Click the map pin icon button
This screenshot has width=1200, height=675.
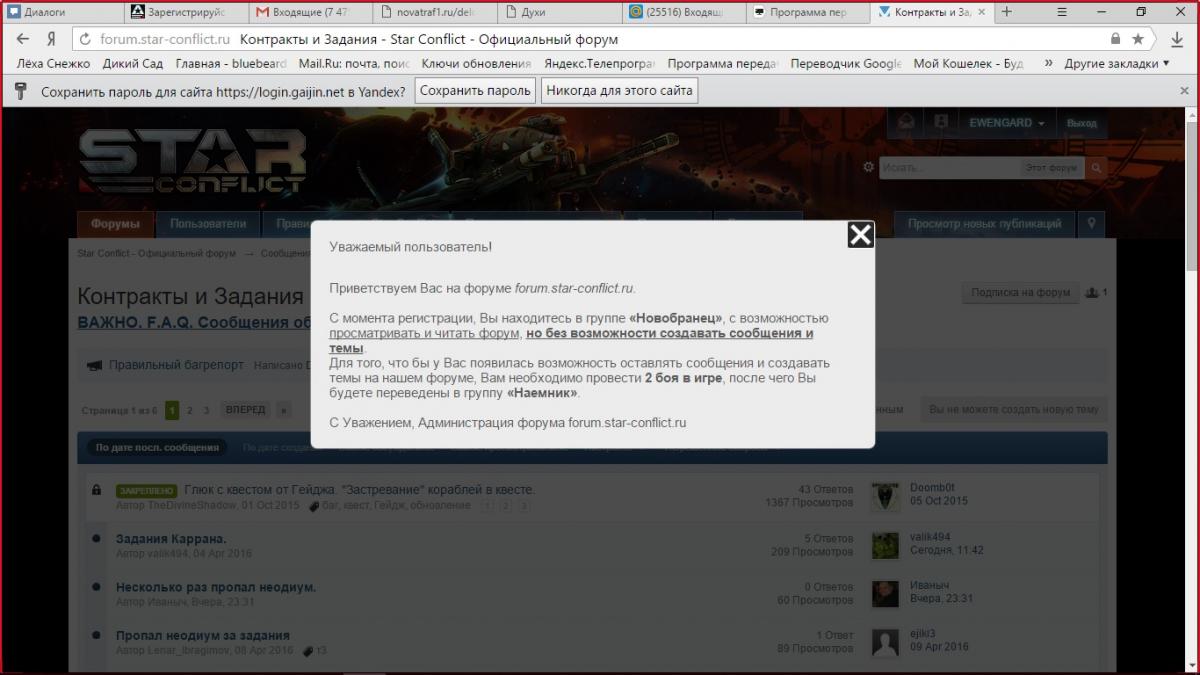1092,224
